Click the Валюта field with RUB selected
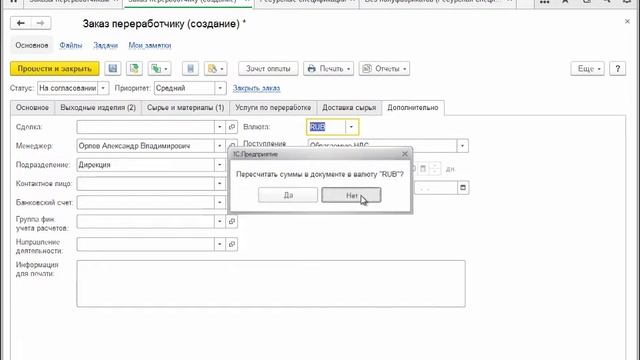The height and width of the screenshot is (360, 640). click(x=327, y=127)
